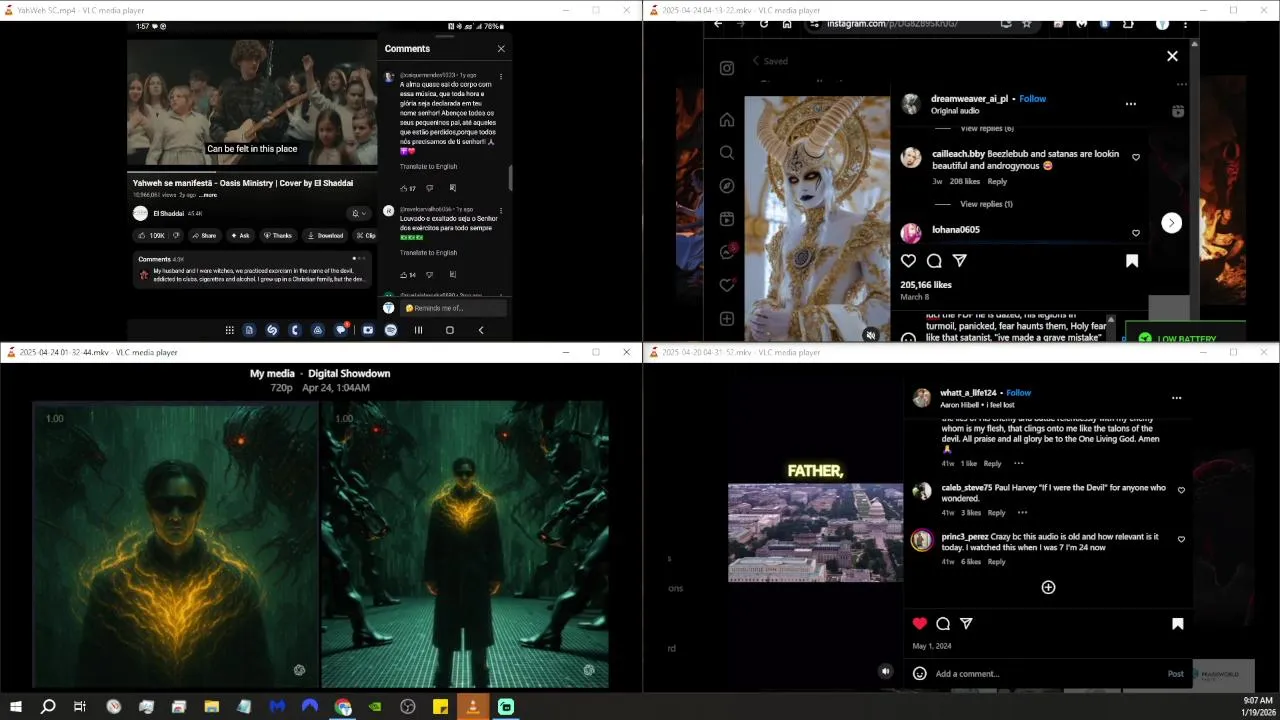
Task: Open more options for whatt_a_life124 post
Action: pos(1176,398)
